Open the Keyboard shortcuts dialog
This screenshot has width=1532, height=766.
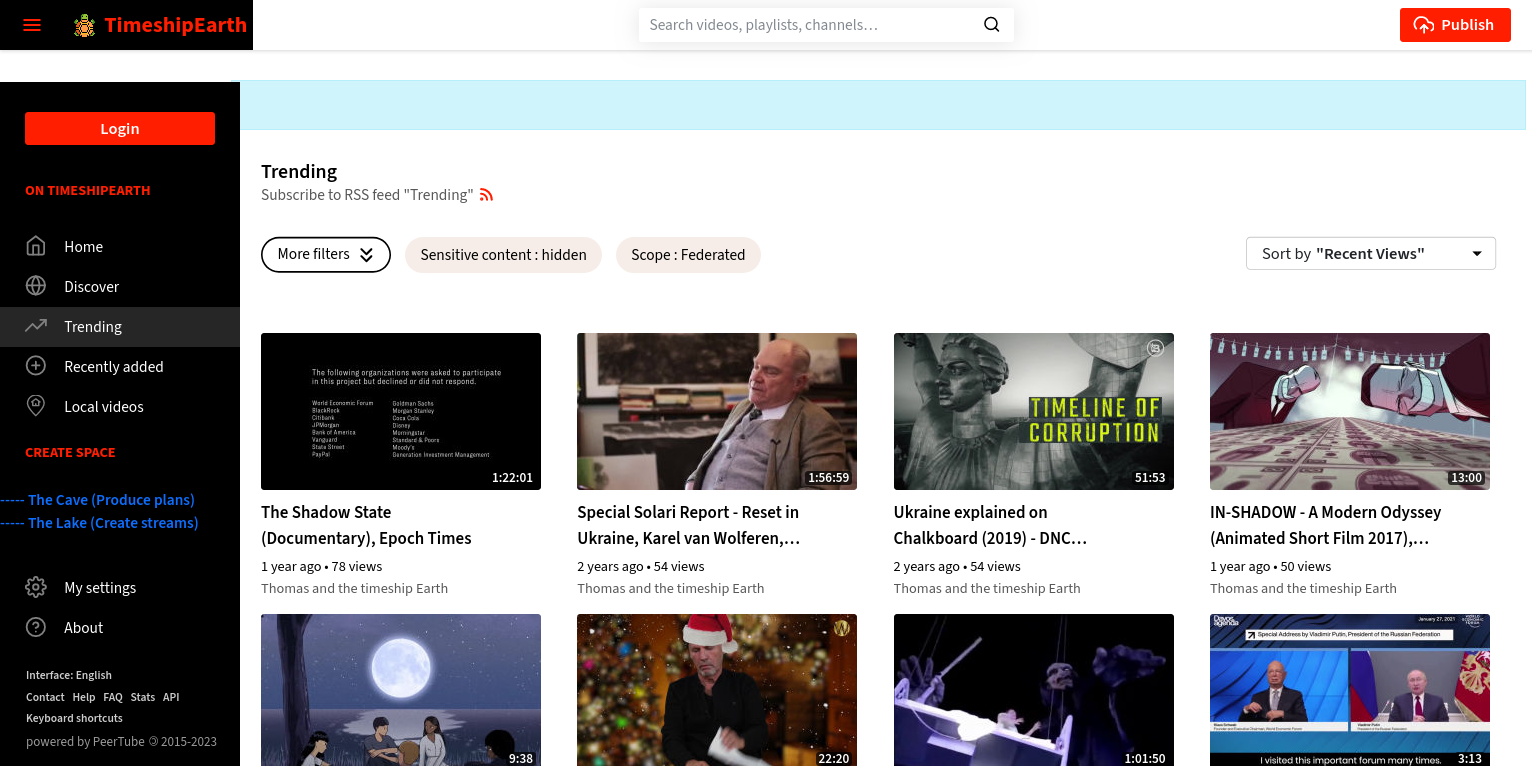(x=73, y=718)
